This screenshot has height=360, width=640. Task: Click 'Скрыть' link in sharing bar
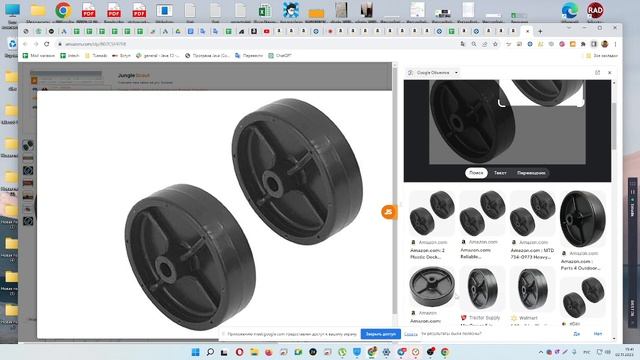click(411, 334)
